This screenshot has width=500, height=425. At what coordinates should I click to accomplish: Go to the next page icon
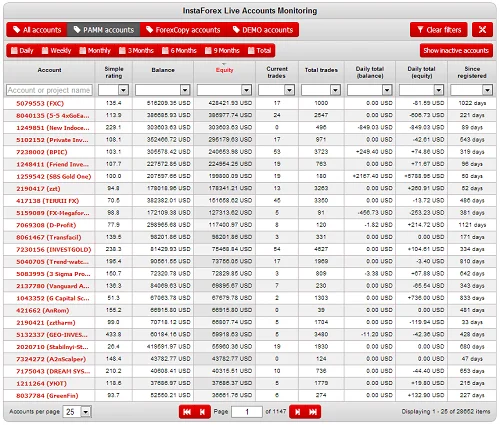(x=297, y=412)
